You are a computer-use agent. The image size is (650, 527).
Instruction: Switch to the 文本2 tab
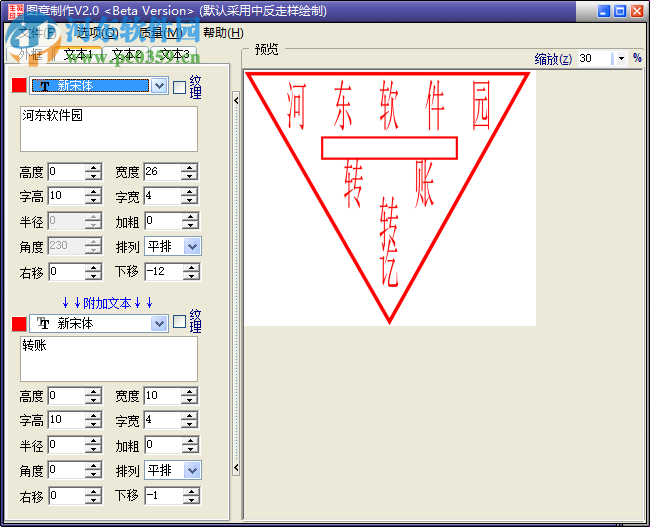[x=126, y=54]
